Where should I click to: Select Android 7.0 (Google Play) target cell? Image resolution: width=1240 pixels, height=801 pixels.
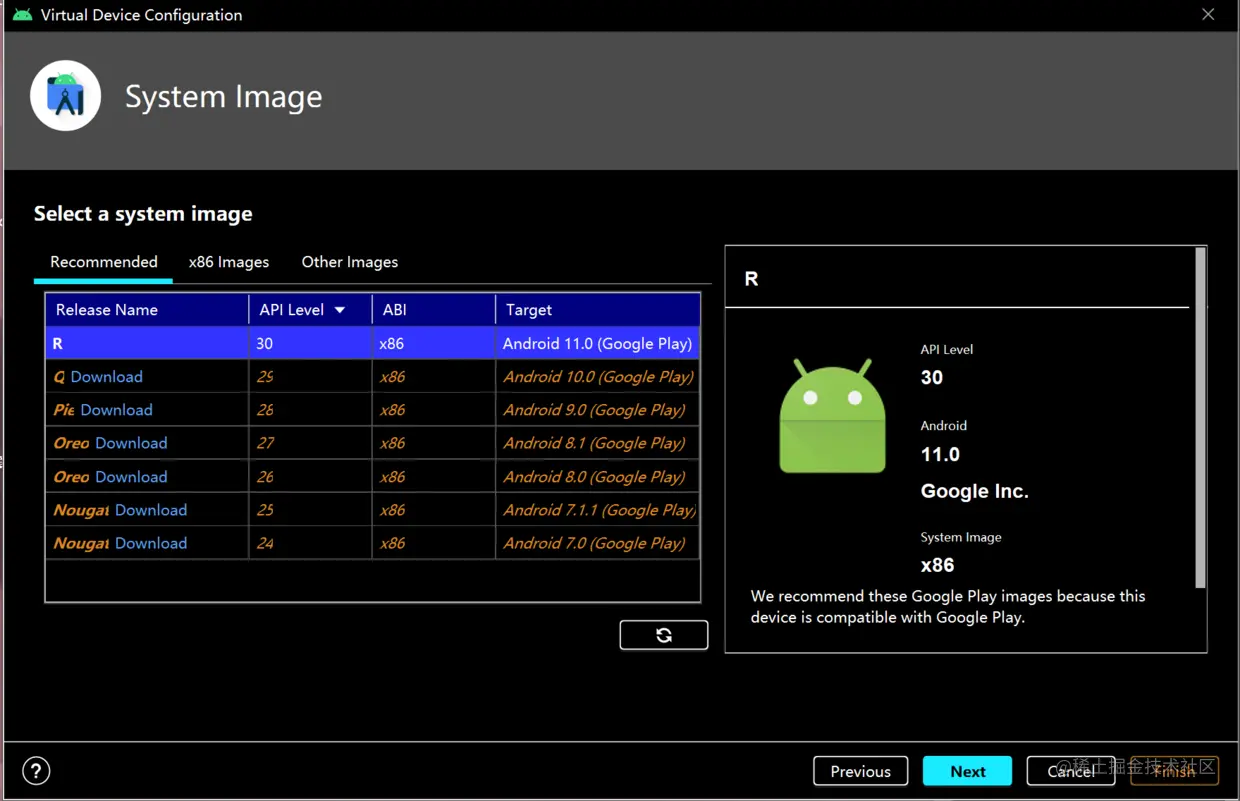pyautogui.click(x=597, y=543)
